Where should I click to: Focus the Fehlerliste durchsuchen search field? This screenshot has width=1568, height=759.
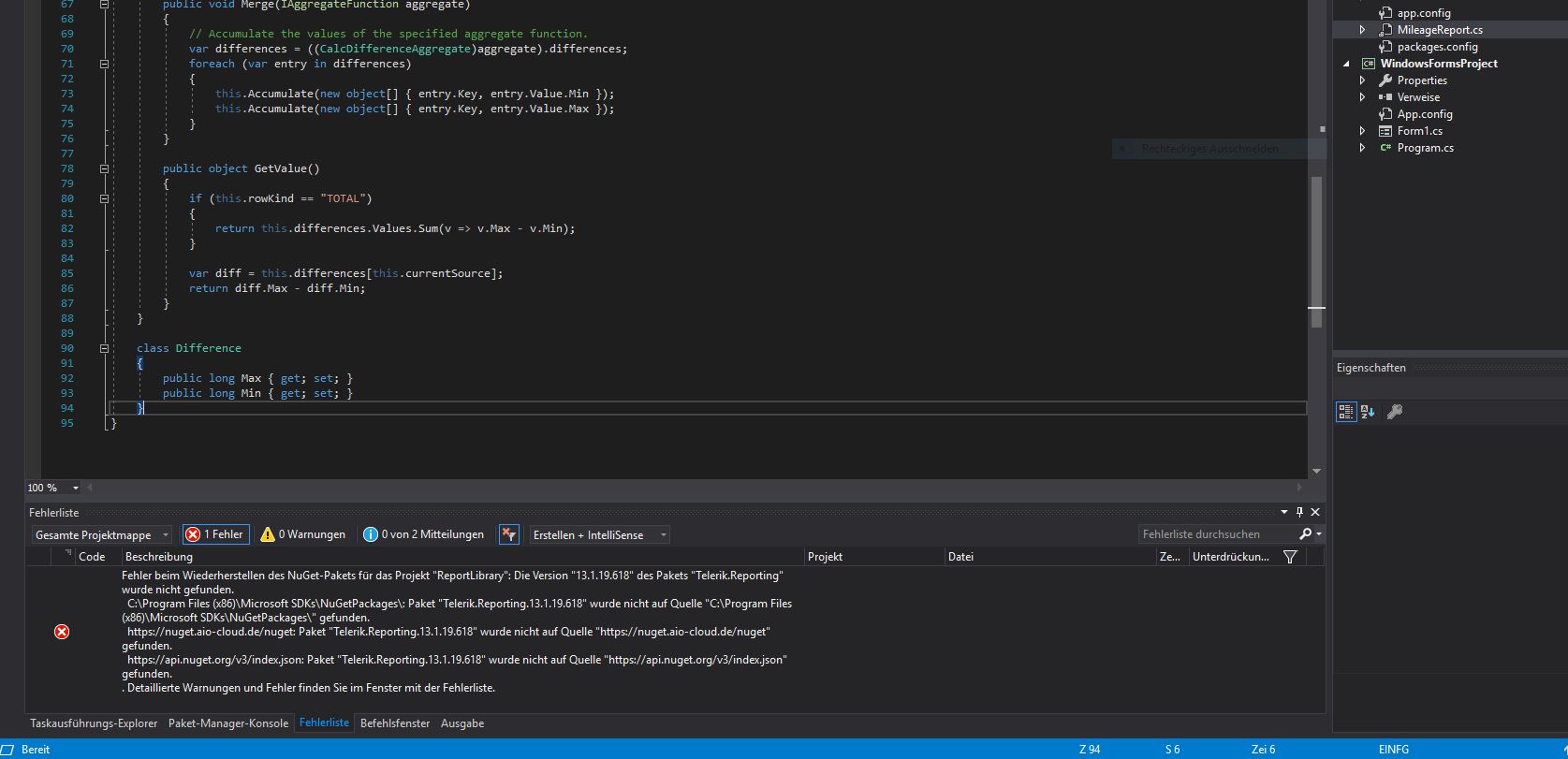pyautogui.click(x=1217, y=534)
